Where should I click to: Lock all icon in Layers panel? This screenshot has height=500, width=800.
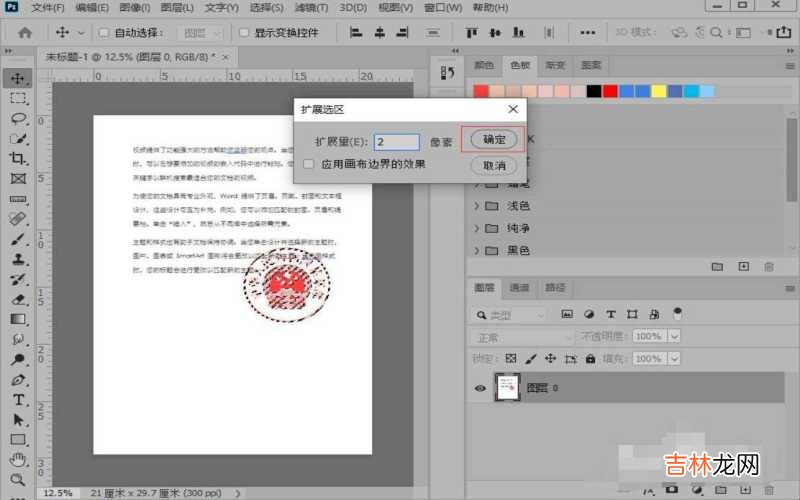(590, 358)
